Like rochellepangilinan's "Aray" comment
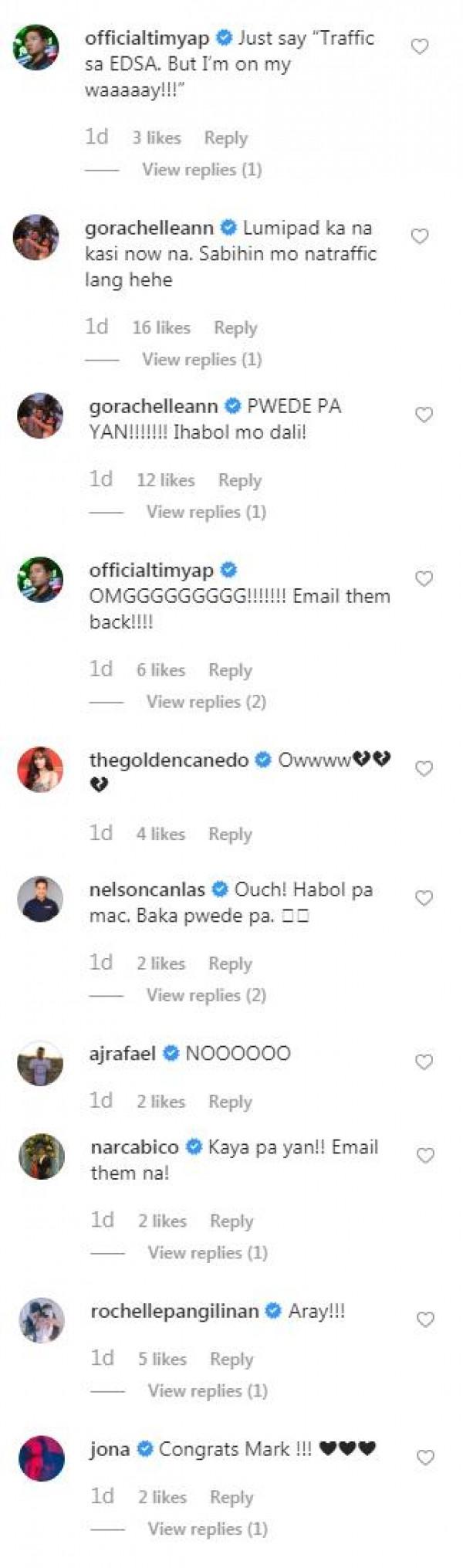463x1568 pixels. [x=425, y=1320]
